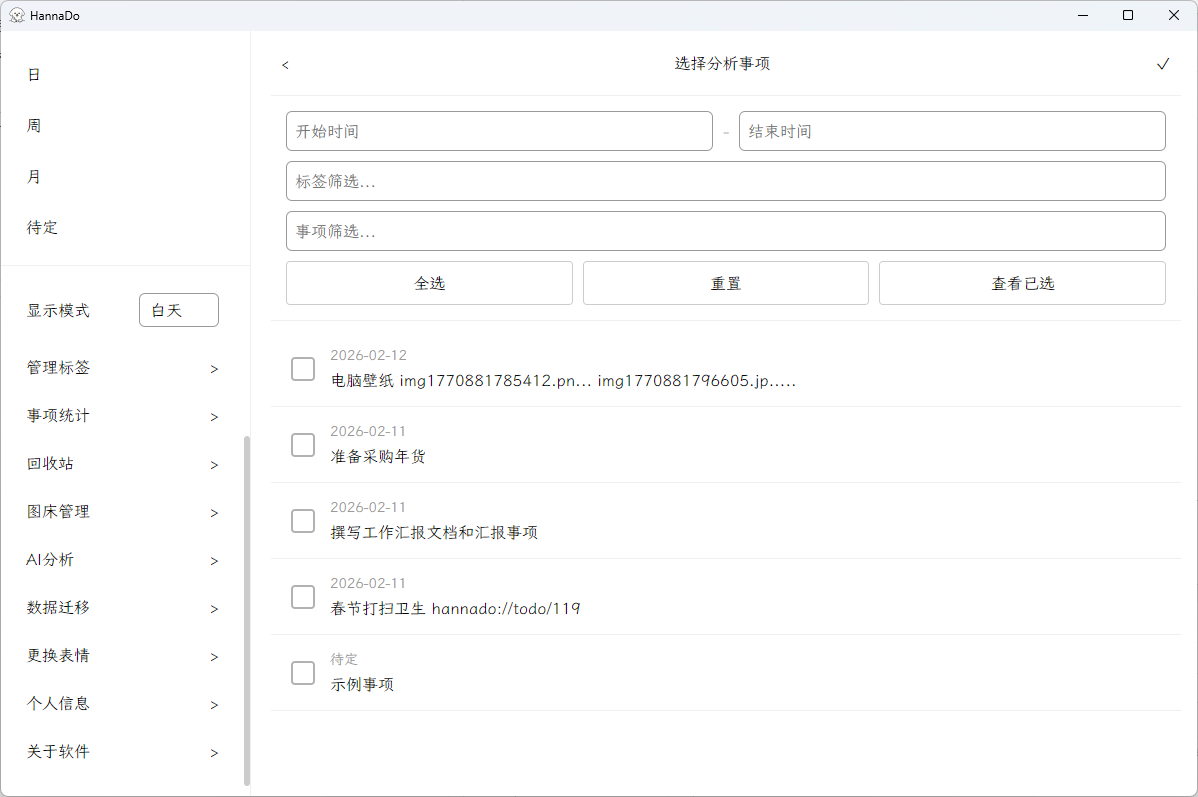The width and height of the screenshot is (1198, 797).
Task: Click the HannaDo app icon in title bar
Action: click(x=16, y=15)
